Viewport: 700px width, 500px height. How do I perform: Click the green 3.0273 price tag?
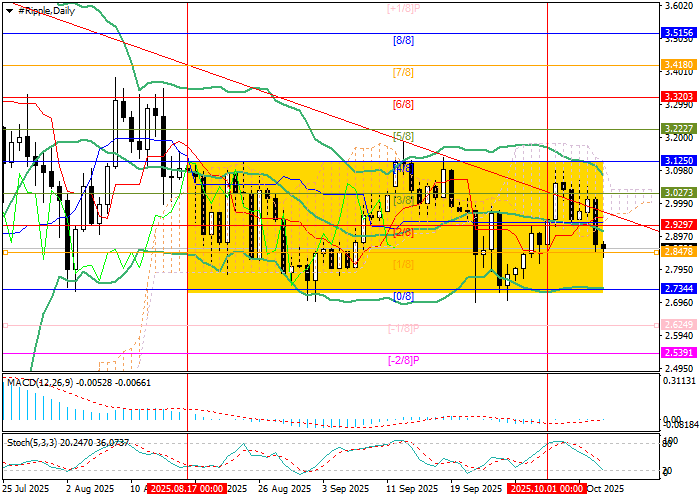point(678,192)
